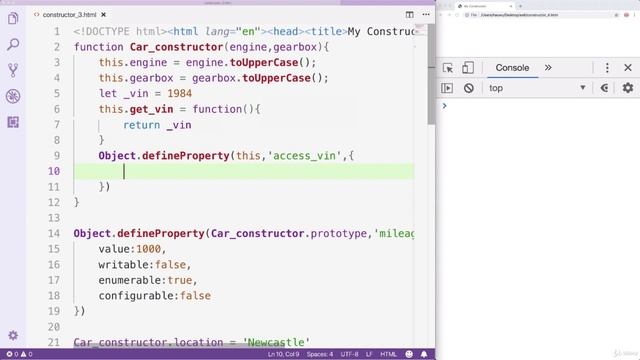
Task: Click the editor vertical scrollbar thumb
Action: tap(431, 74)
